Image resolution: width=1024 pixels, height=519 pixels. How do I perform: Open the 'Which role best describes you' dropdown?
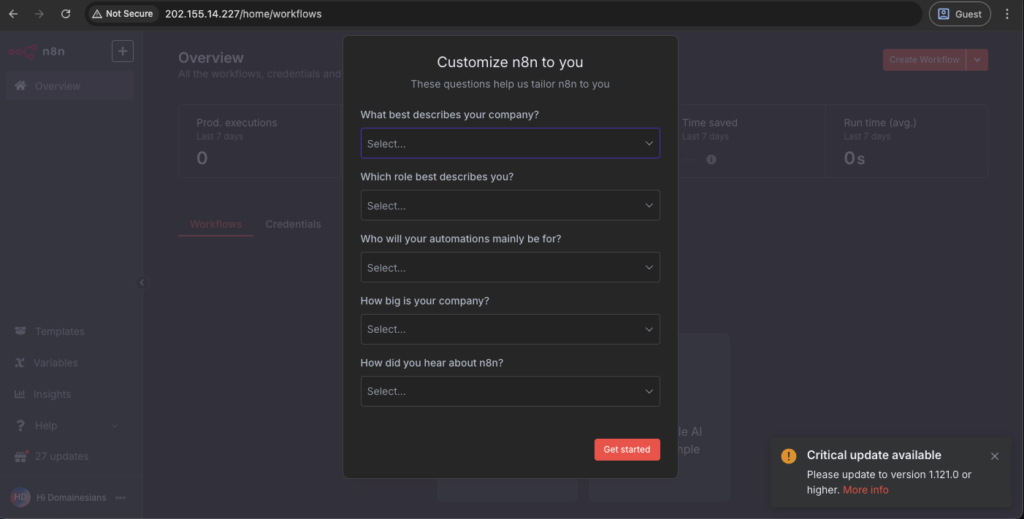point(509,205)
